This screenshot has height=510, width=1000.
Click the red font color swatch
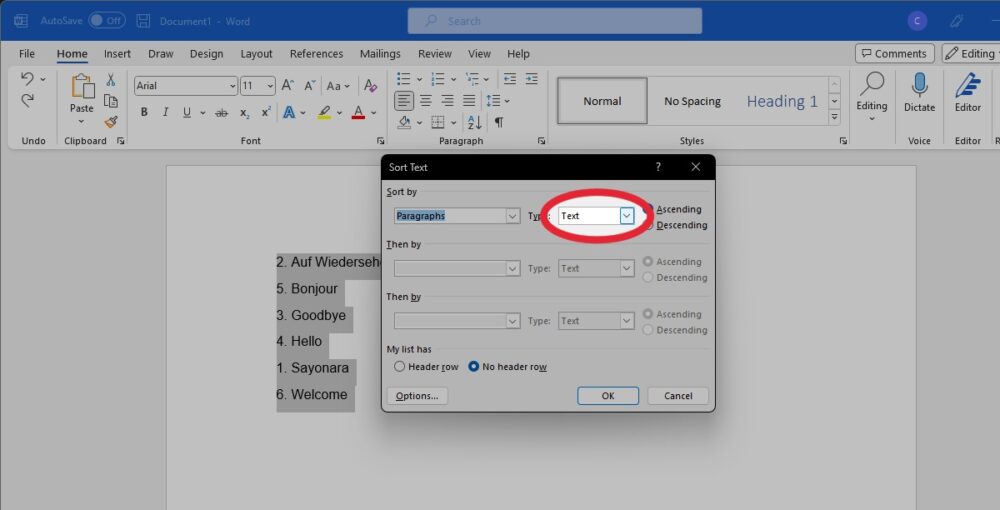click(x=358, y=113)
